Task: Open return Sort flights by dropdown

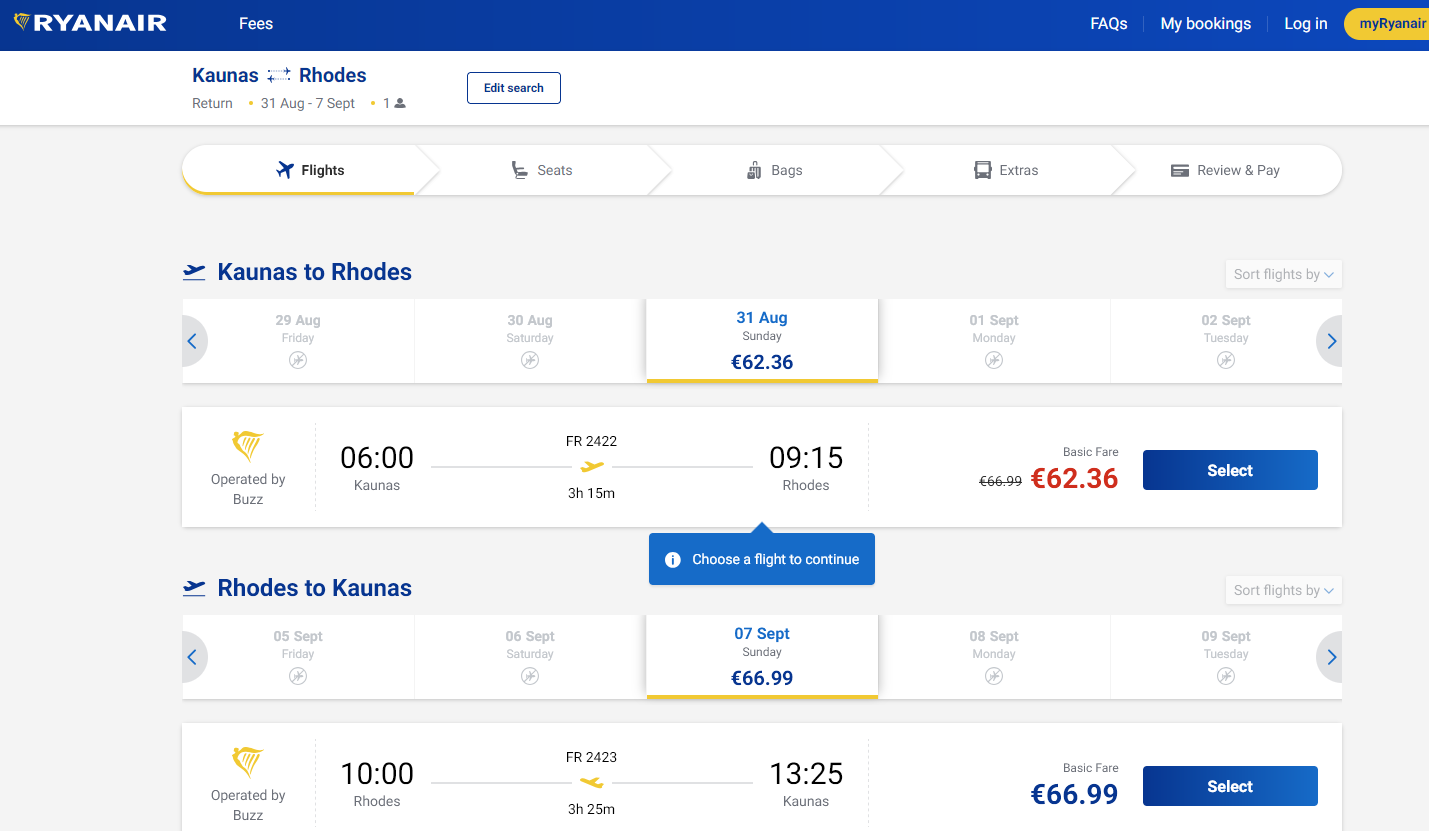Action: tap(1283, 590)
